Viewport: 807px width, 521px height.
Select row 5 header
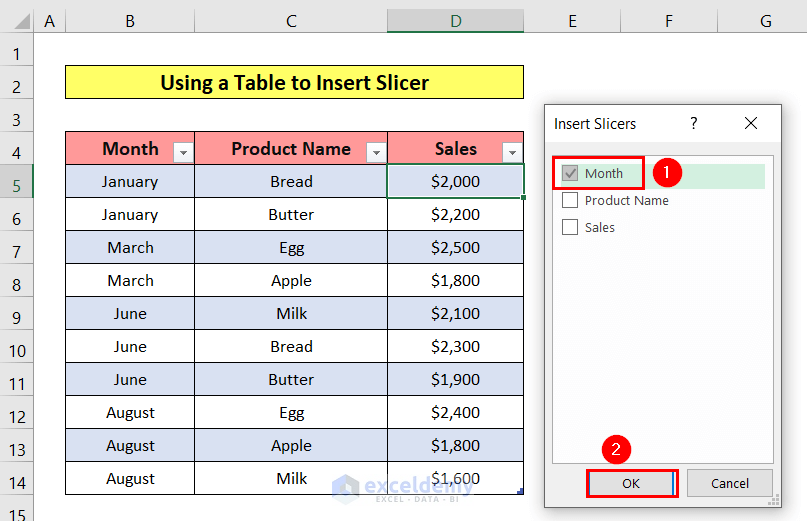16,182
